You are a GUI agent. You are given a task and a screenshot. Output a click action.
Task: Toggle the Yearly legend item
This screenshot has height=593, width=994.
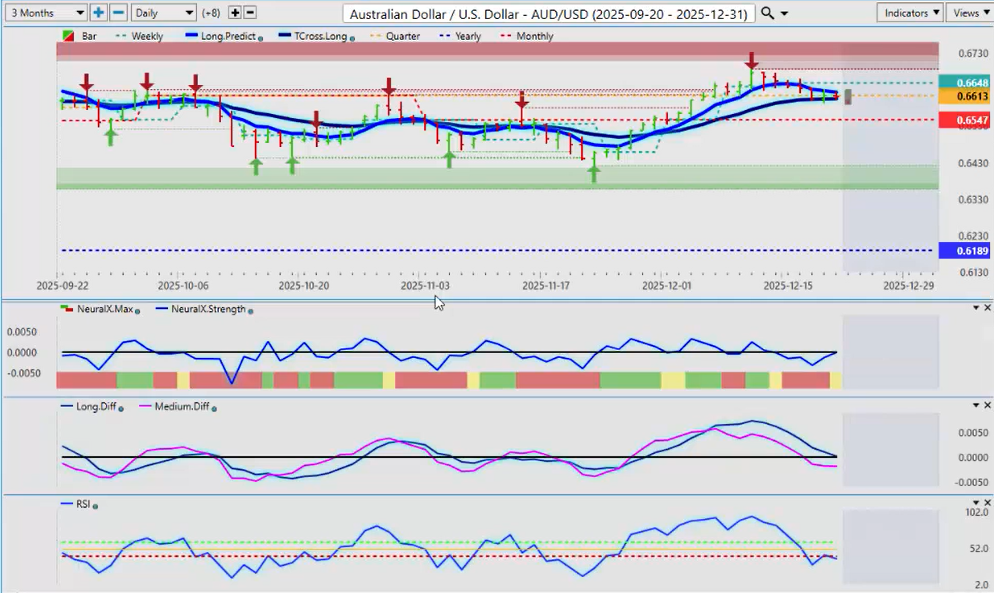[x=458, y=36]
